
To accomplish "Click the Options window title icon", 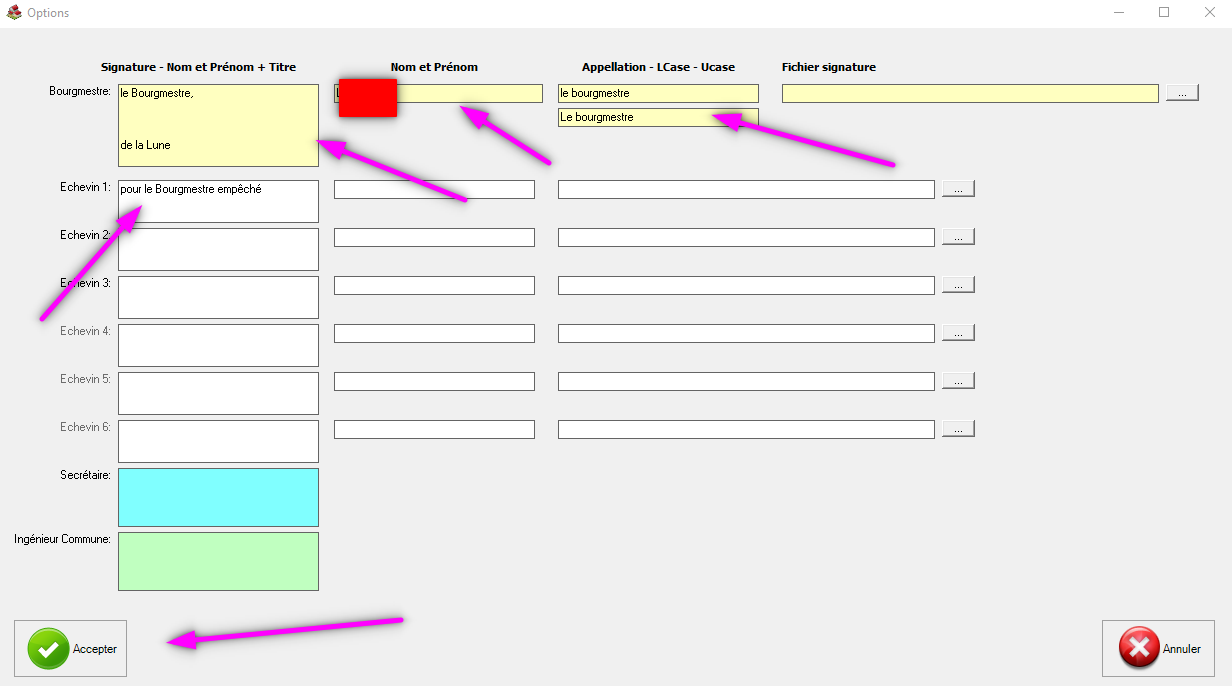I will pos(14,13).
